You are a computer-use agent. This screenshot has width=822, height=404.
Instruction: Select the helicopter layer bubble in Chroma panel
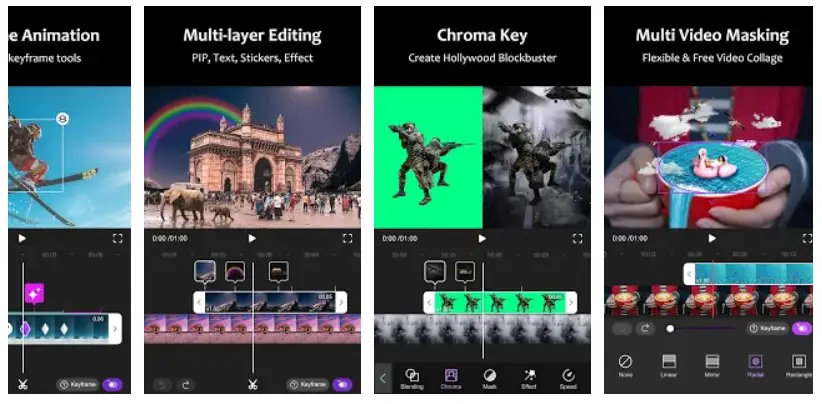coord(435,272)
